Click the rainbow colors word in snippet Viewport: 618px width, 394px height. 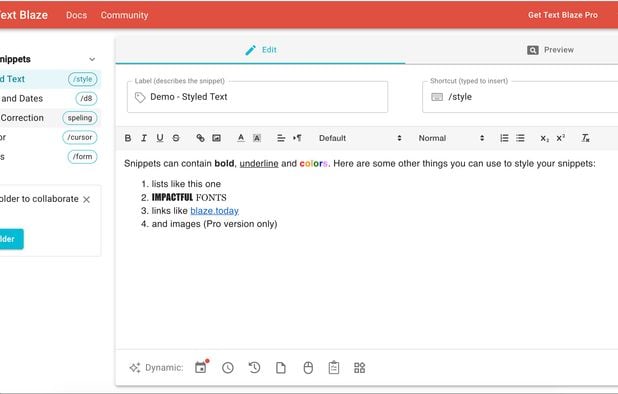313,164
